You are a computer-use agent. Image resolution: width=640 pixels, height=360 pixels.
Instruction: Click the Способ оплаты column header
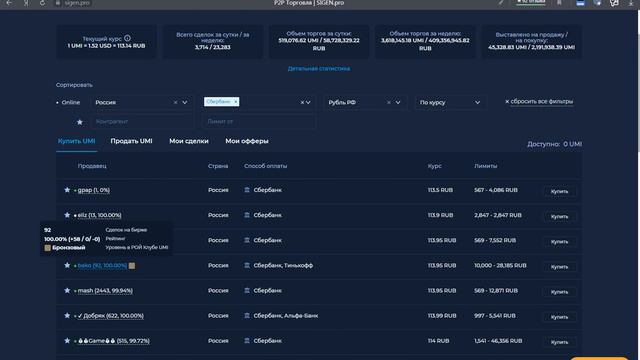(x=265, y=166)
